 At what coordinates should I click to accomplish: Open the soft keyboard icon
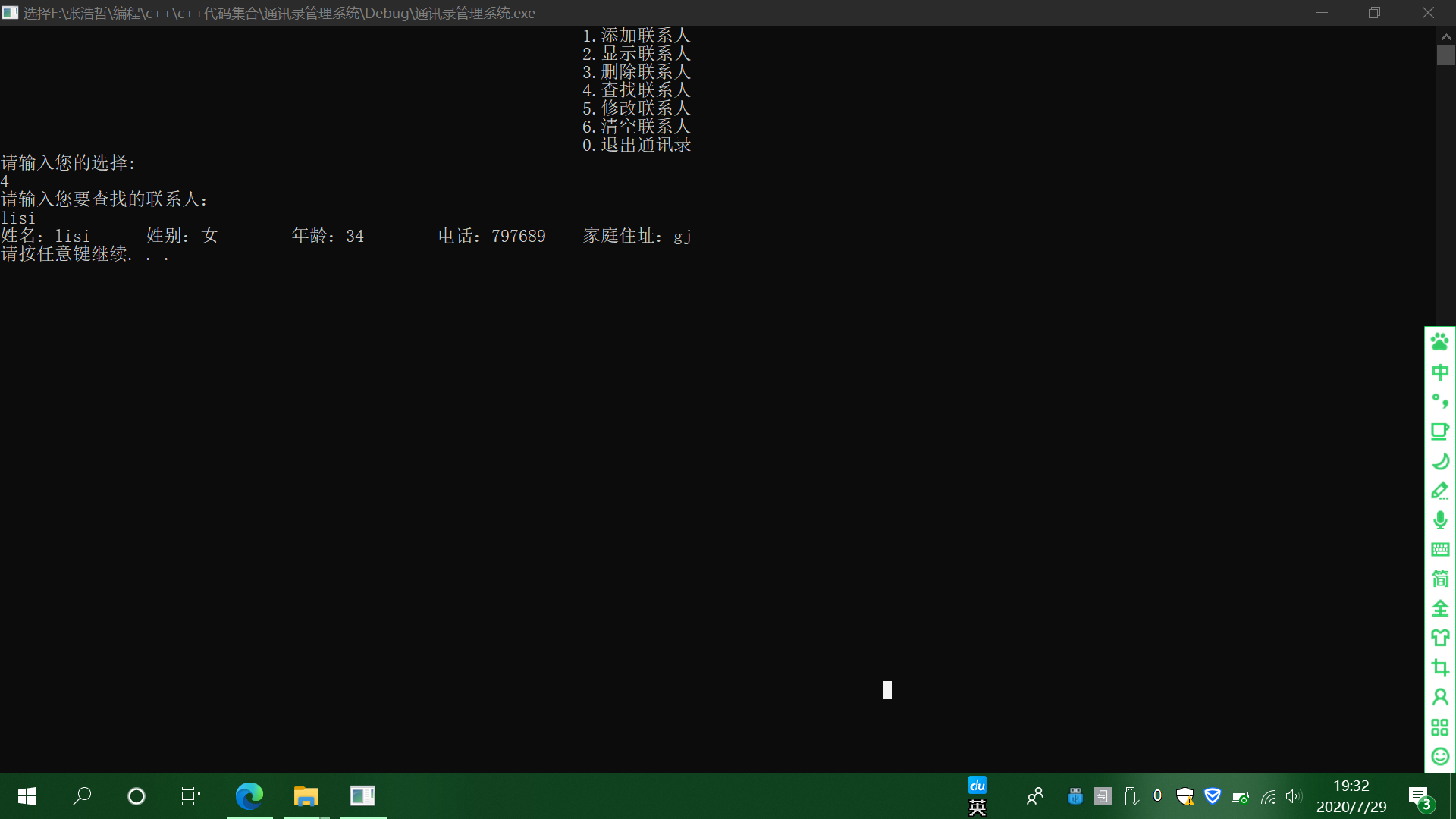(1439, 550)
